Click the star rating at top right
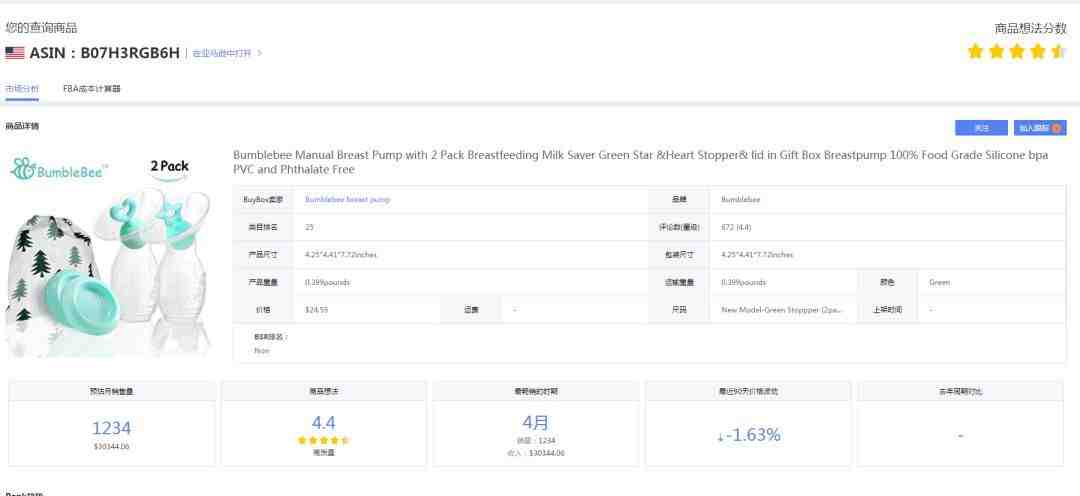 [1016, 52]
